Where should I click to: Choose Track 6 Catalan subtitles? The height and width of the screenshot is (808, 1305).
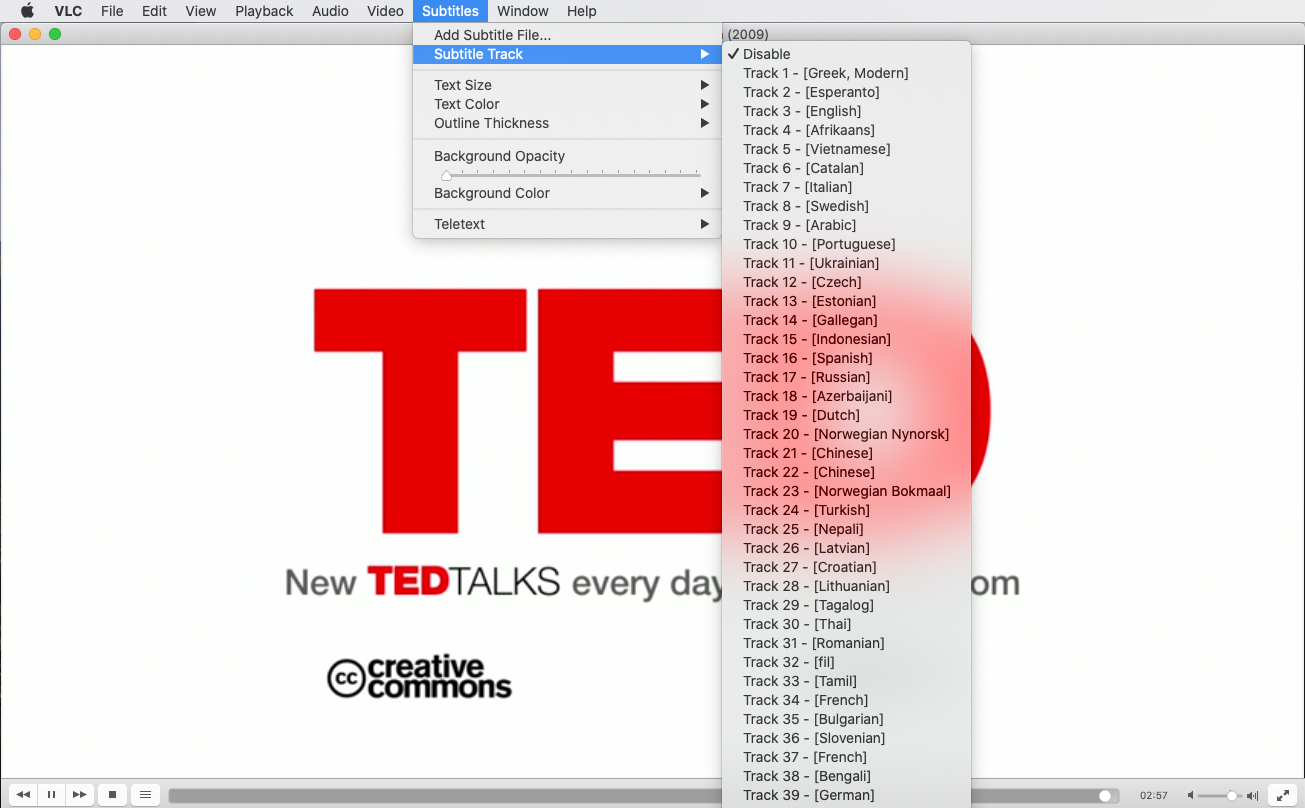click(846, 168)
